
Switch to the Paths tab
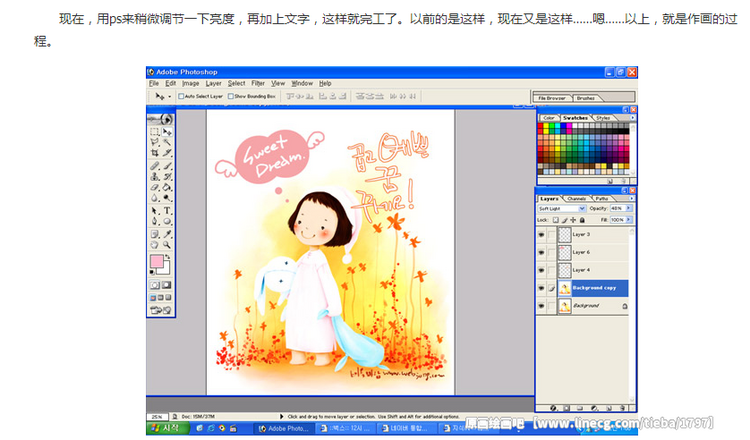(602, 198)
